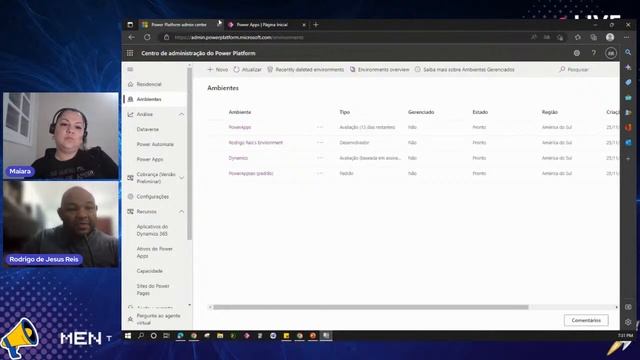Screen dimensions: 640x360
Task: Sort by Tipo column header
Action: click(344, 112)
